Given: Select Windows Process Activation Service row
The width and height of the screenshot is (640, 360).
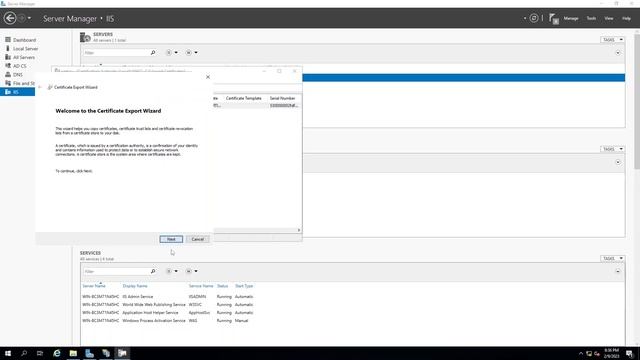Looking at the screenshot, I should point(168,321).
